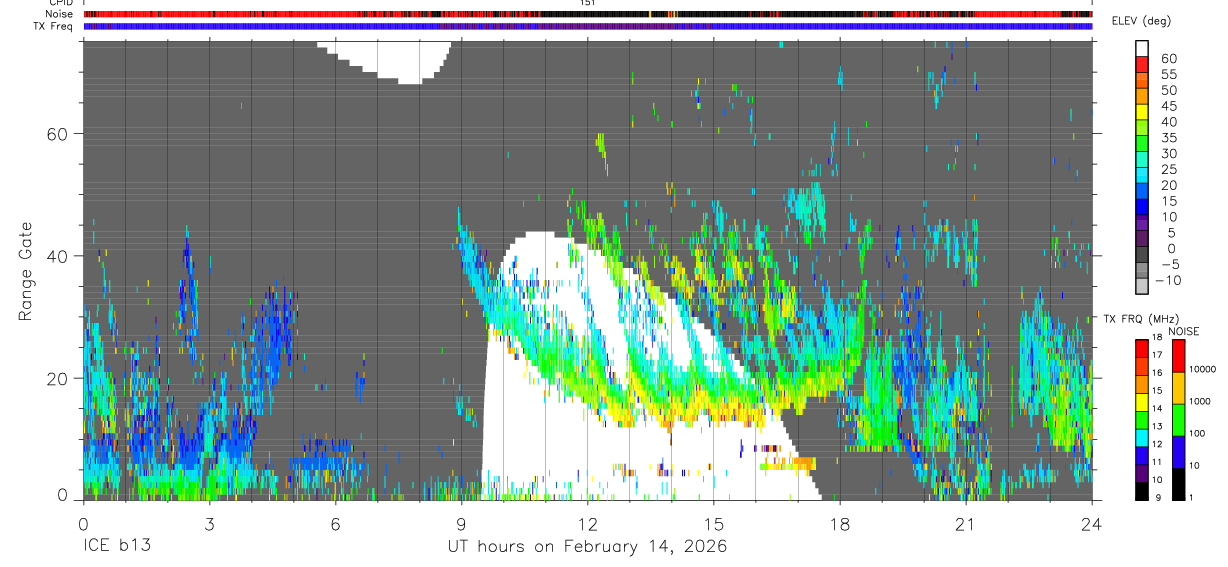Click the white top swatch of ELEV scale
The height and width of the screenshot is (567, 1228).
tap(1142, 49)
